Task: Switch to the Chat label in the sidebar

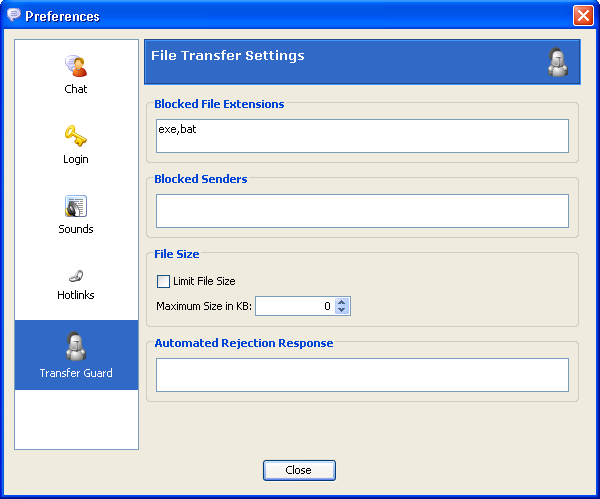Action: pyautogui.click(x=76, y=89)
